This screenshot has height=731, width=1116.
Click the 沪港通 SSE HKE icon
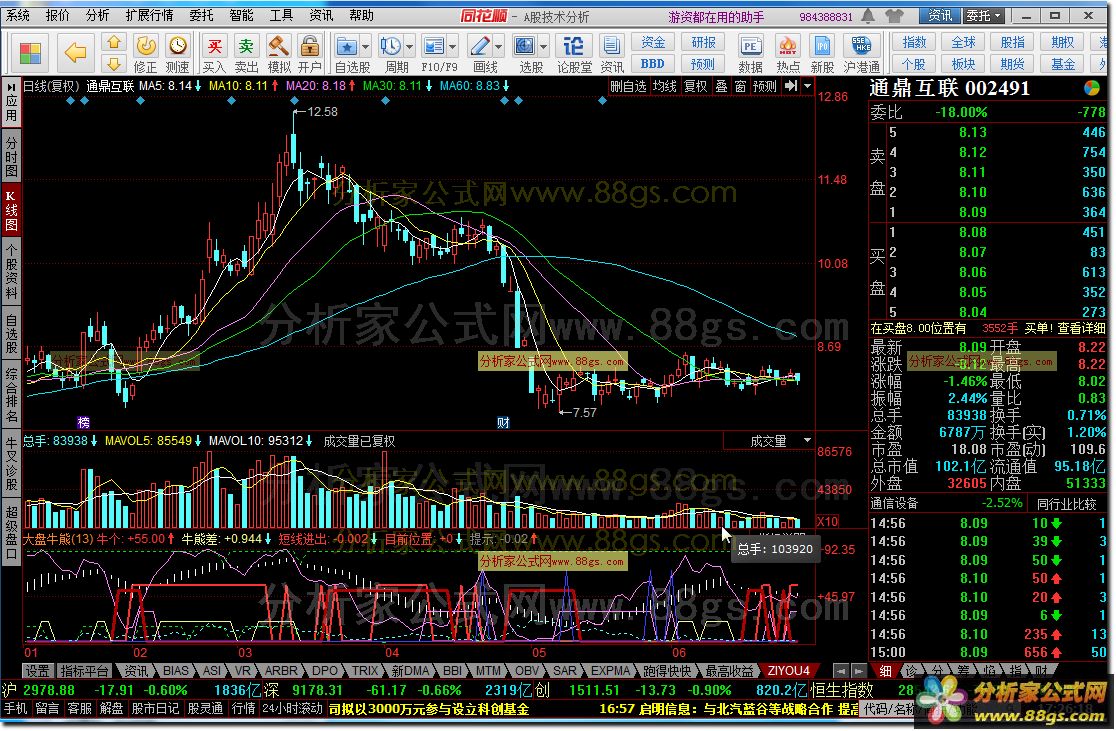click(860, 46)
